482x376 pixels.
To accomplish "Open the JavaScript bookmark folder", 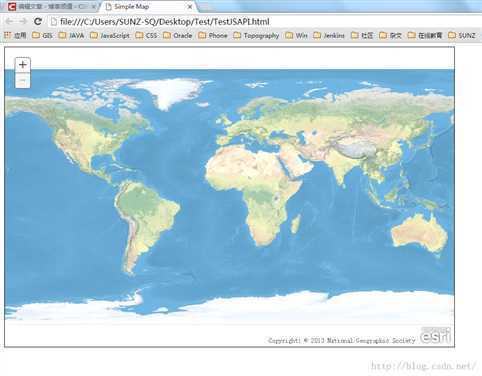I will pos(110,35).
